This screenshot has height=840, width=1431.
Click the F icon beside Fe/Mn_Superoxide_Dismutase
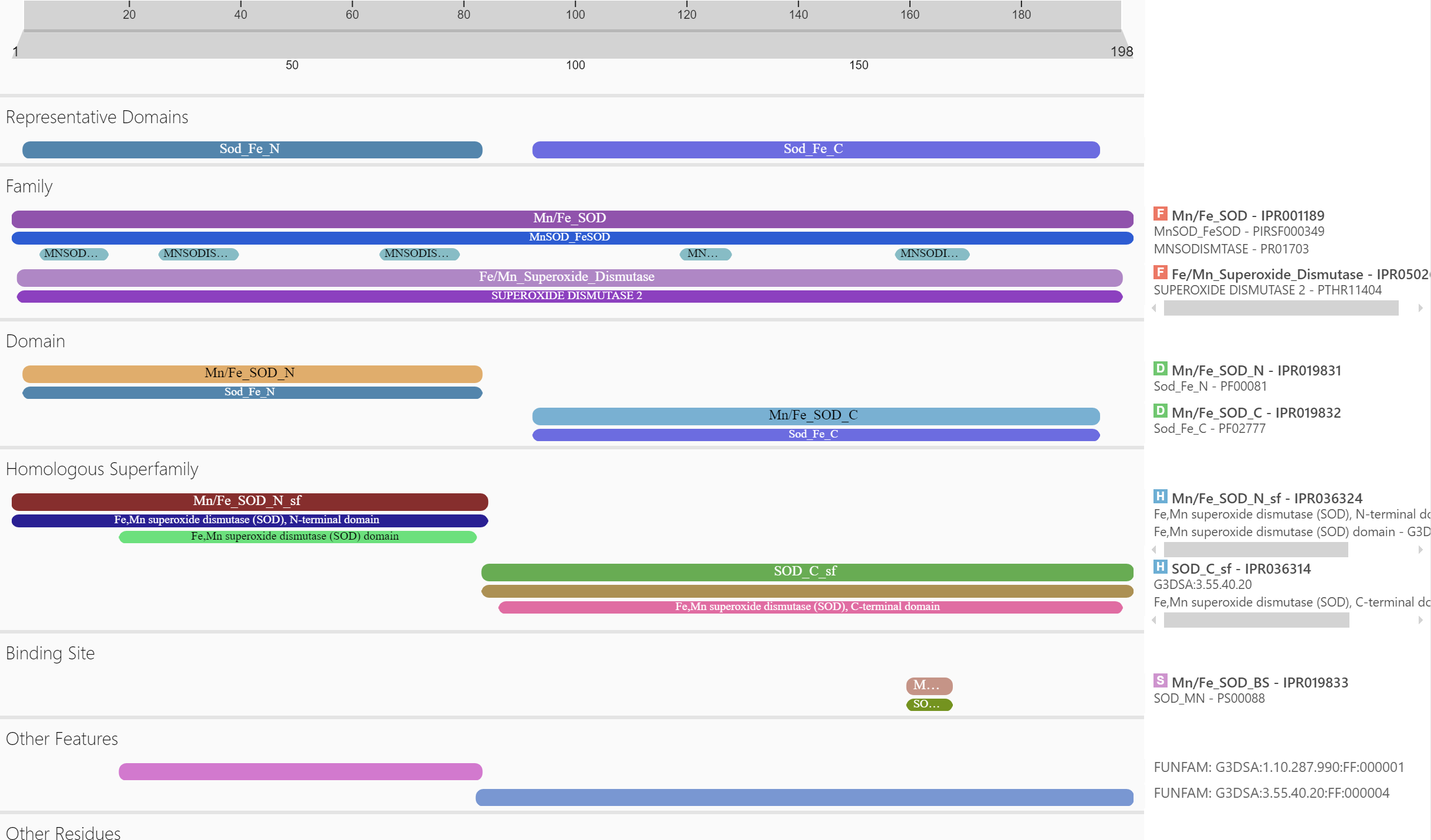click(x=1160, y=272)
